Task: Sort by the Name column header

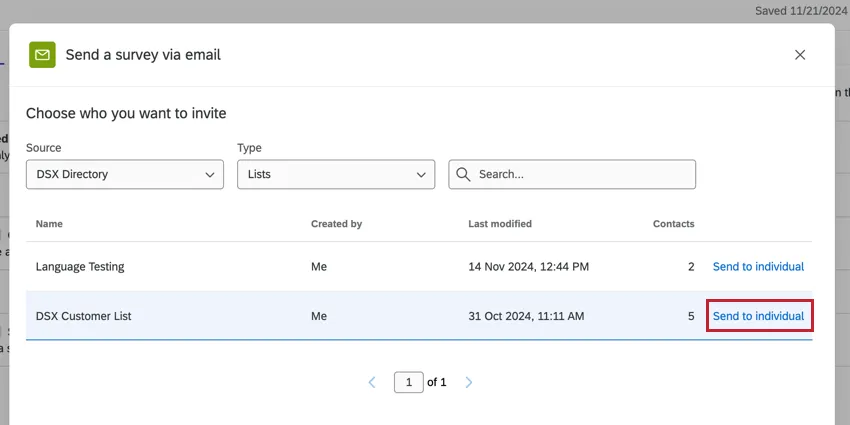Action: pos(49,224)
